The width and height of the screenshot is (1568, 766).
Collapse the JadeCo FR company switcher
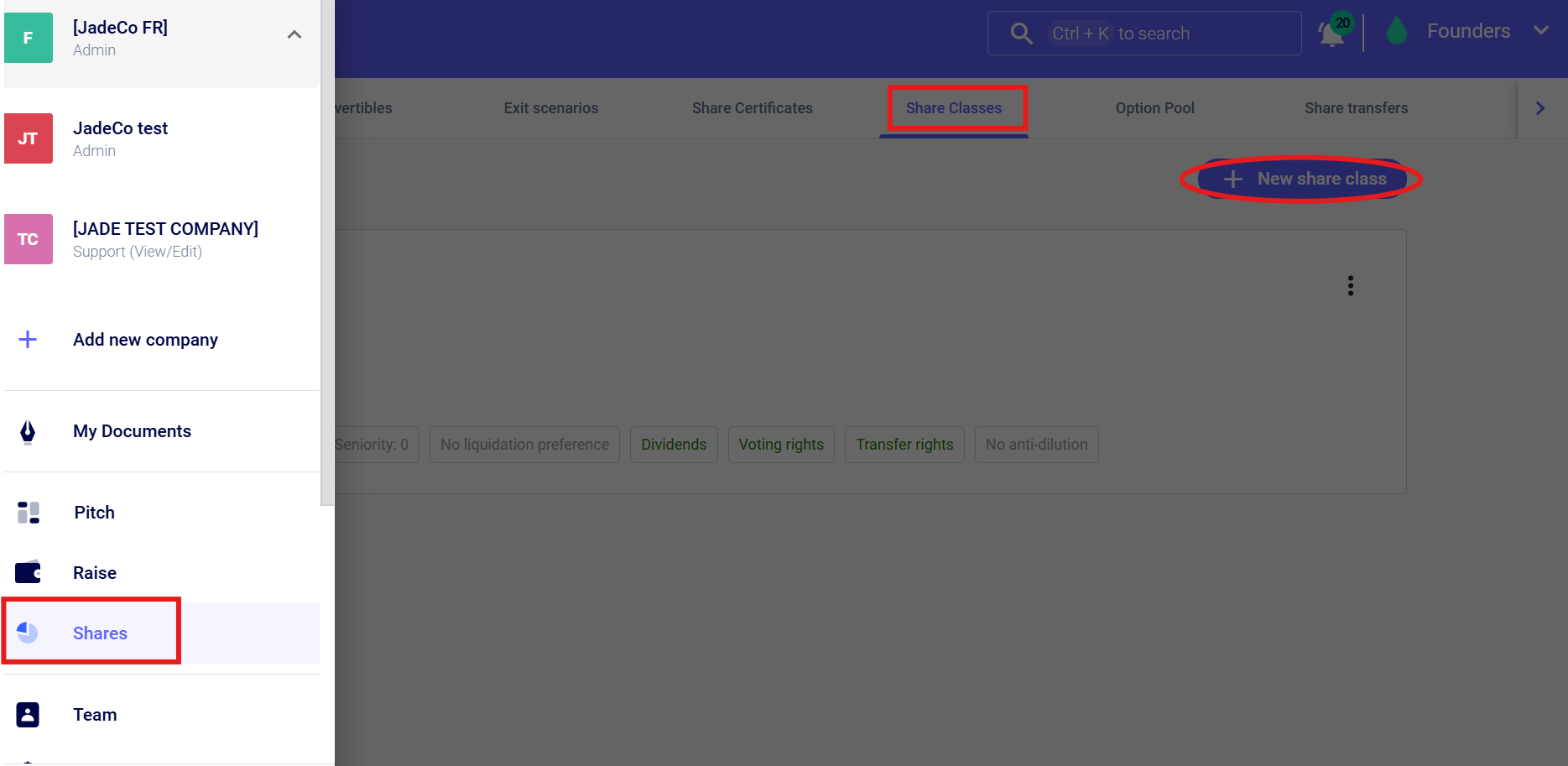click(294, 35)
